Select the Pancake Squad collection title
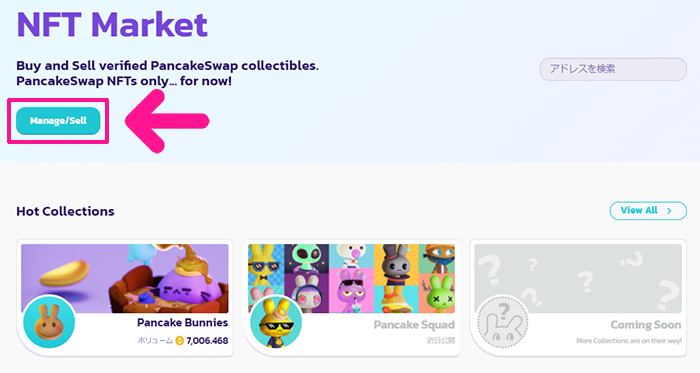Screen dimensions: 700x373 414,325
